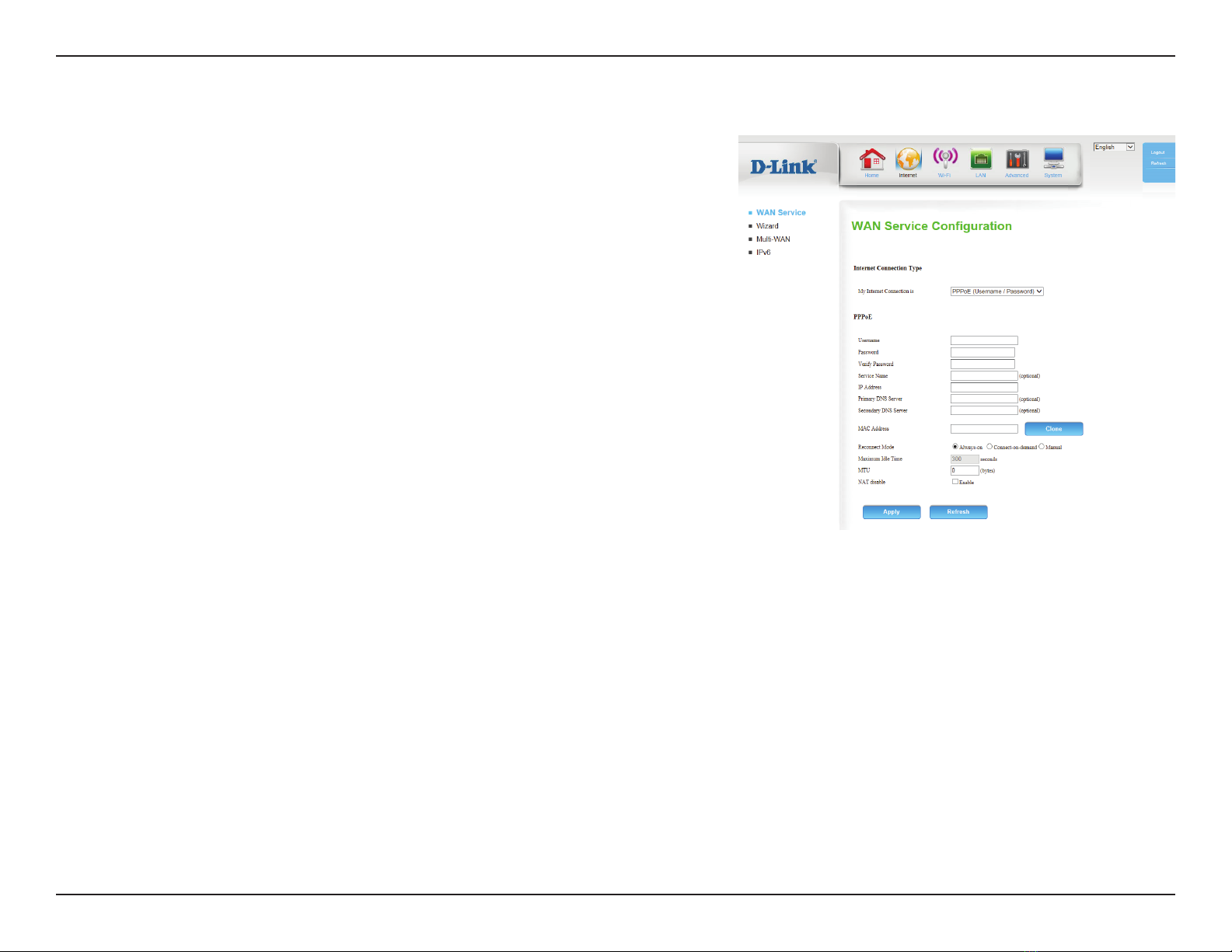The height and width of the screenshot is (952, 1232).
Task: Click the Apply button
Action: [x=892, y=512]
